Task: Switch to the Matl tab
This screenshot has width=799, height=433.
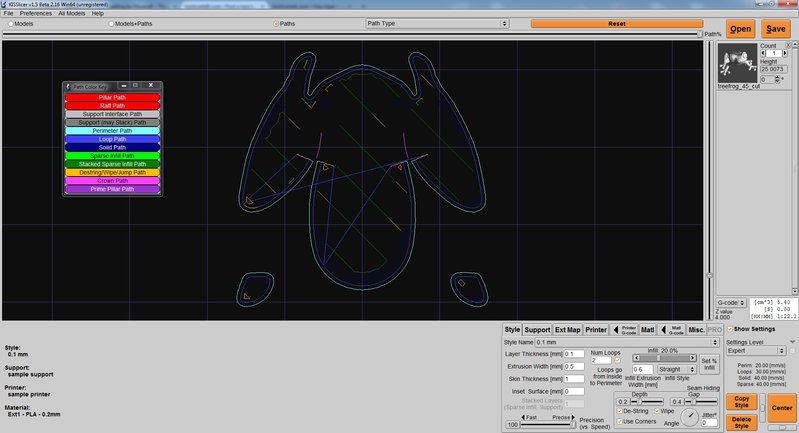Action: (x=648, y=330)
